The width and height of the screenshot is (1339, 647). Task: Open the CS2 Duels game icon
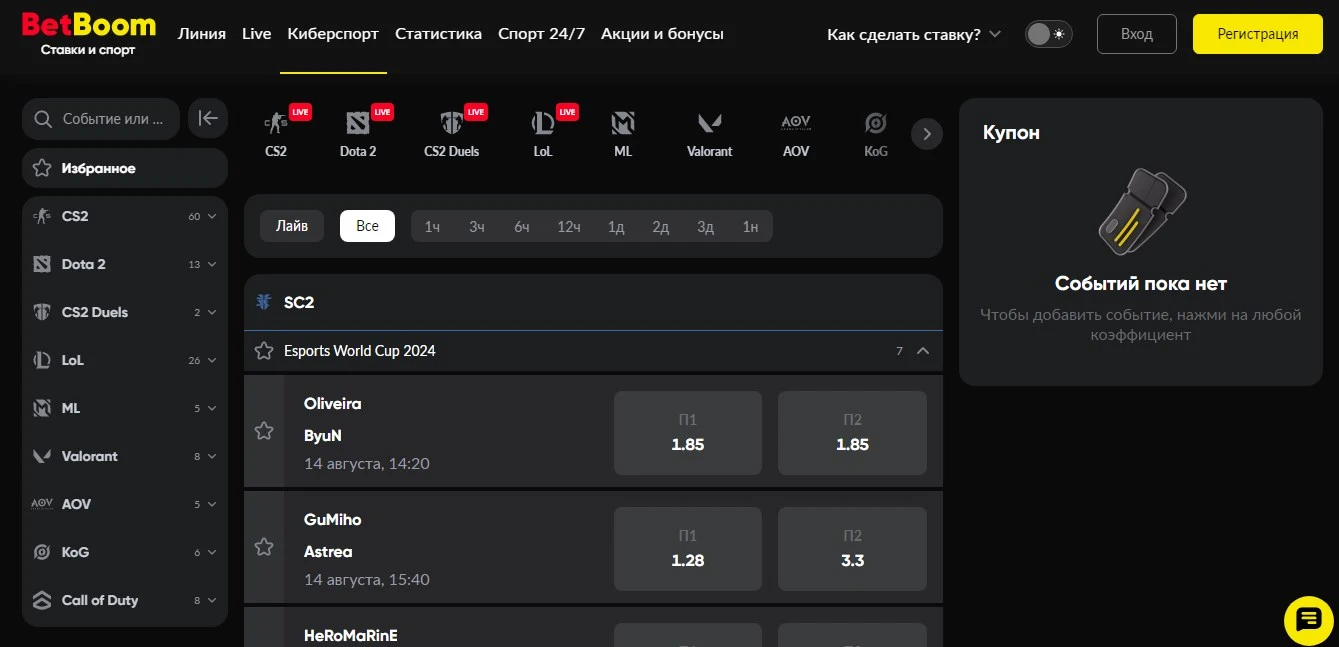click(451, 132)
